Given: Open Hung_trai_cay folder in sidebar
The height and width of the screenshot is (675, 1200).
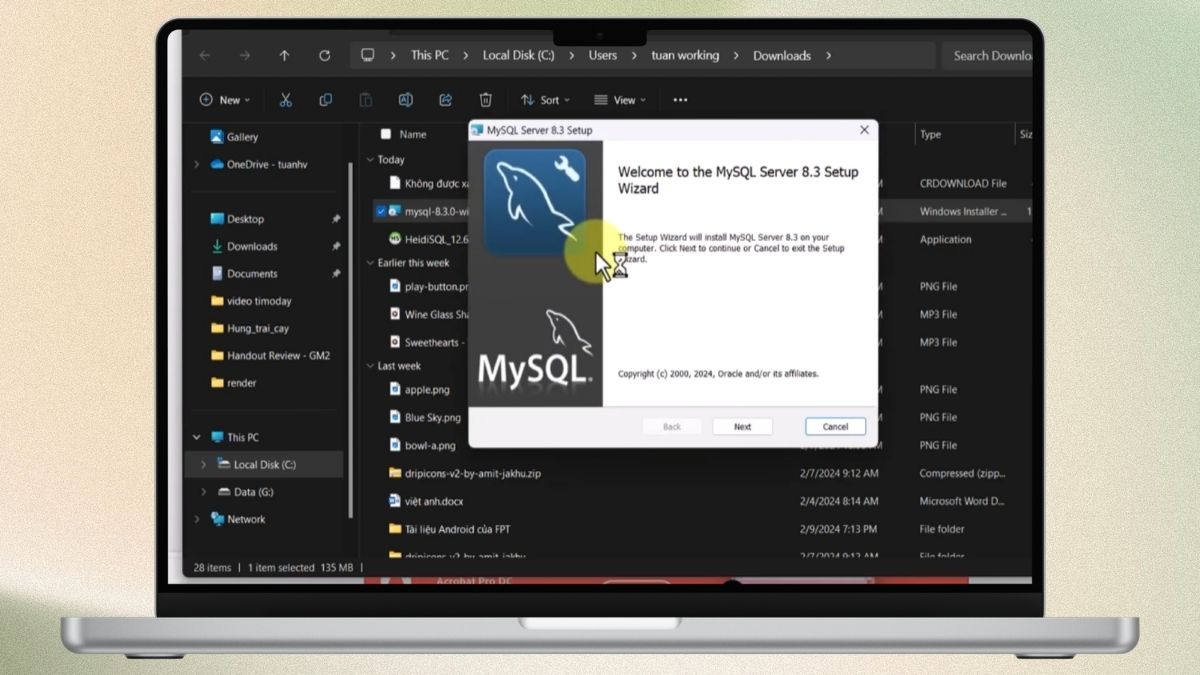Looking at the screenshot, I should point(249,328).
